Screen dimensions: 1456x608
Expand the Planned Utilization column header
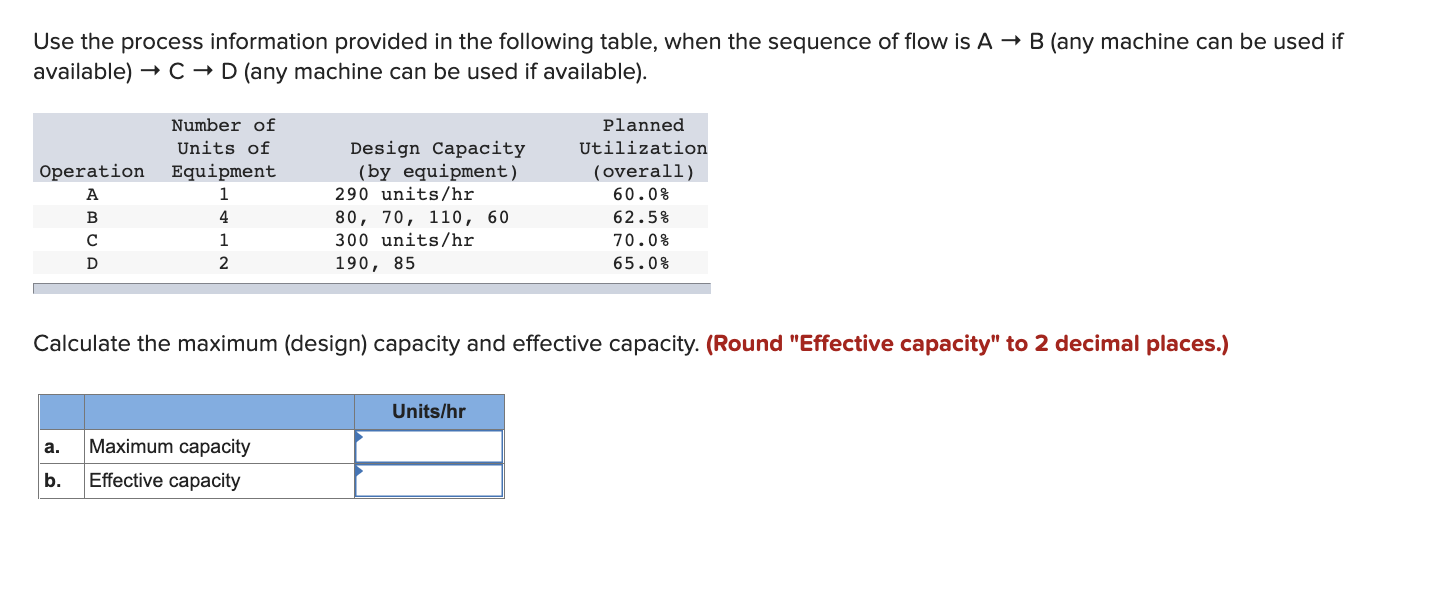[643, 147]
